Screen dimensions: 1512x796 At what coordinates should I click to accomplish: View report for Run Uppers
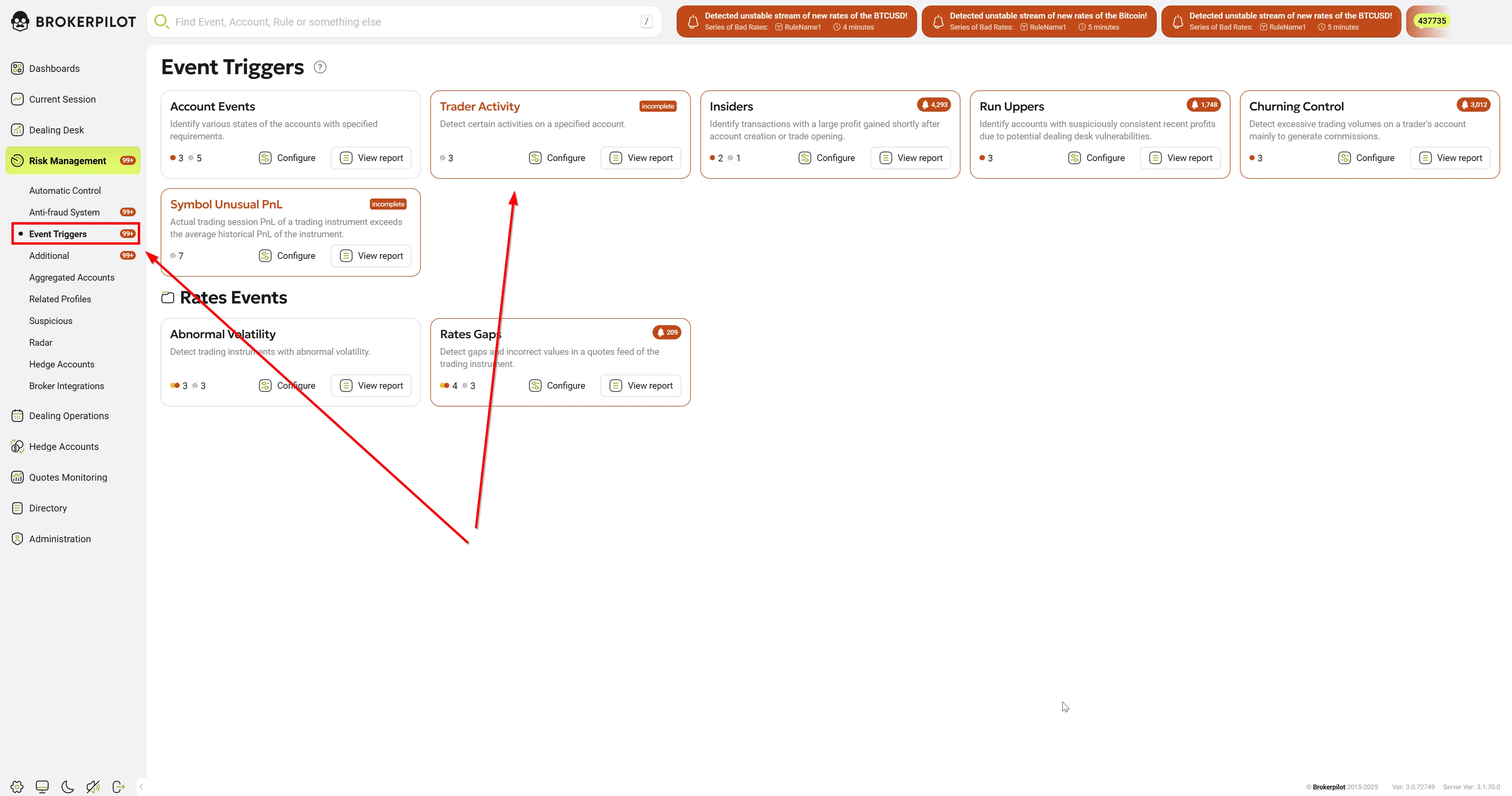[1180, 158]
